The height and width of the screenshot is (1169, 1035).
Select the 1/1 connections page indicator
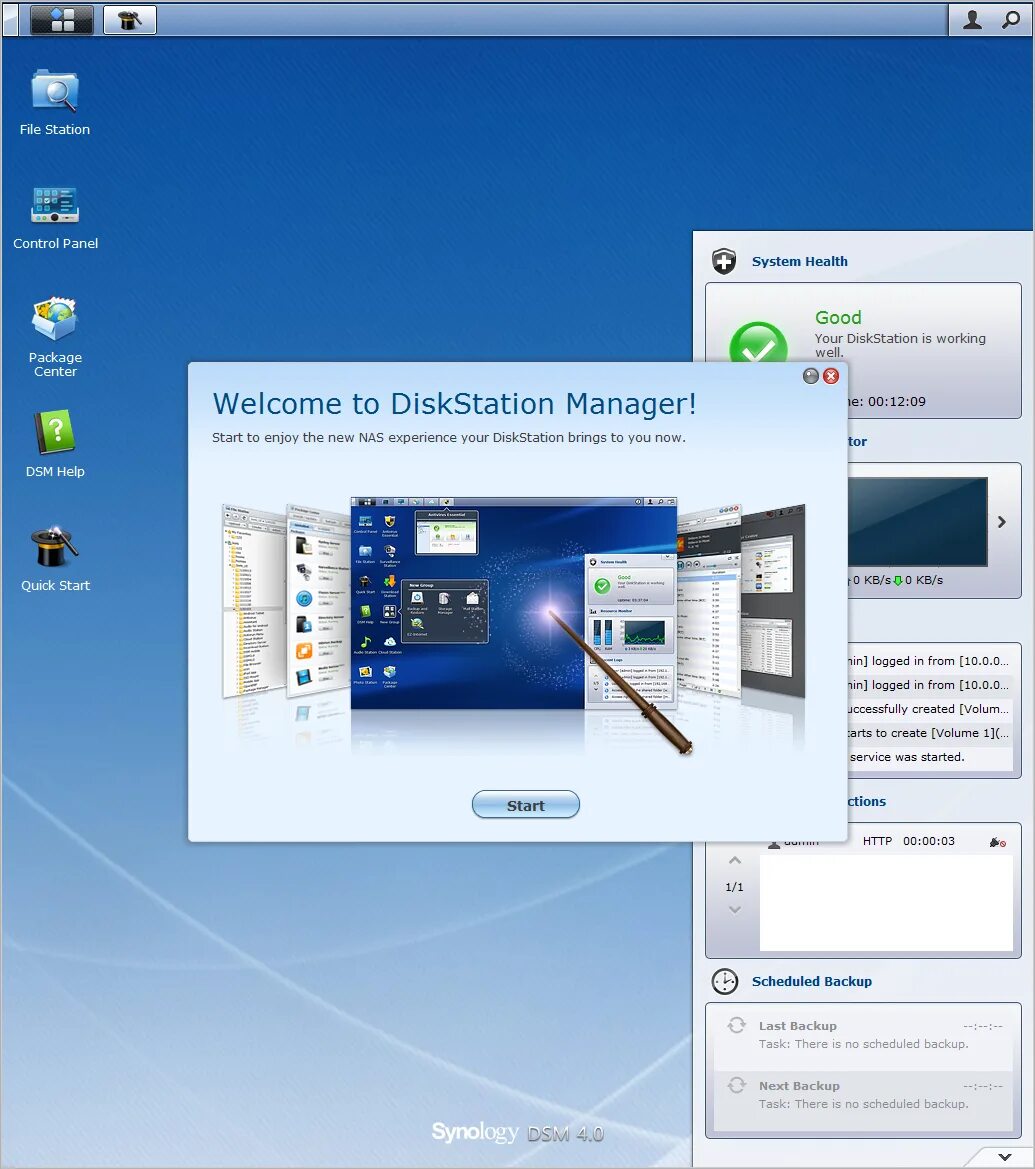[734, 886]
